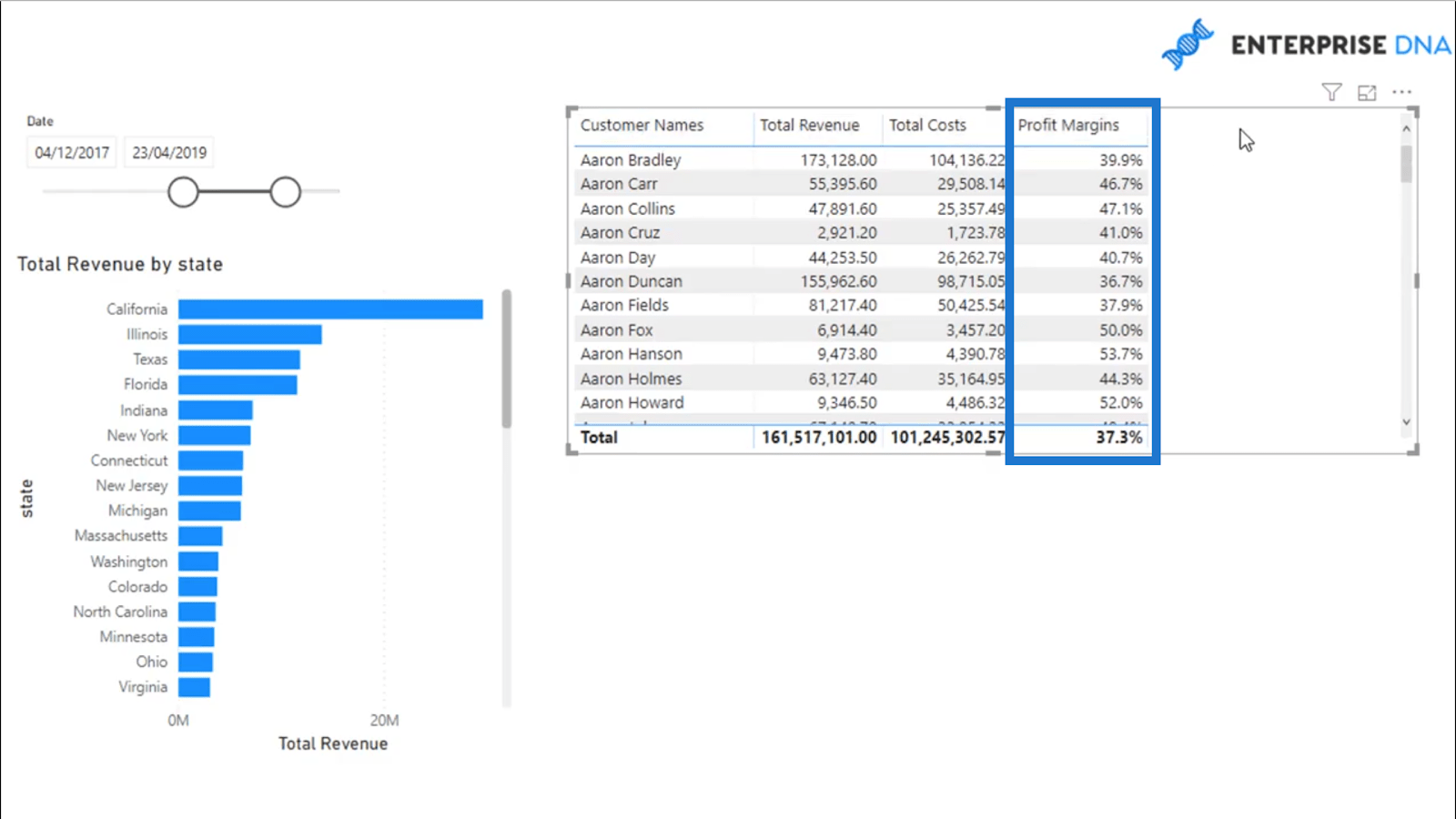1456x819 pixels.
Task: Select the New Jersey bar
Action: [x=210, y=486]
